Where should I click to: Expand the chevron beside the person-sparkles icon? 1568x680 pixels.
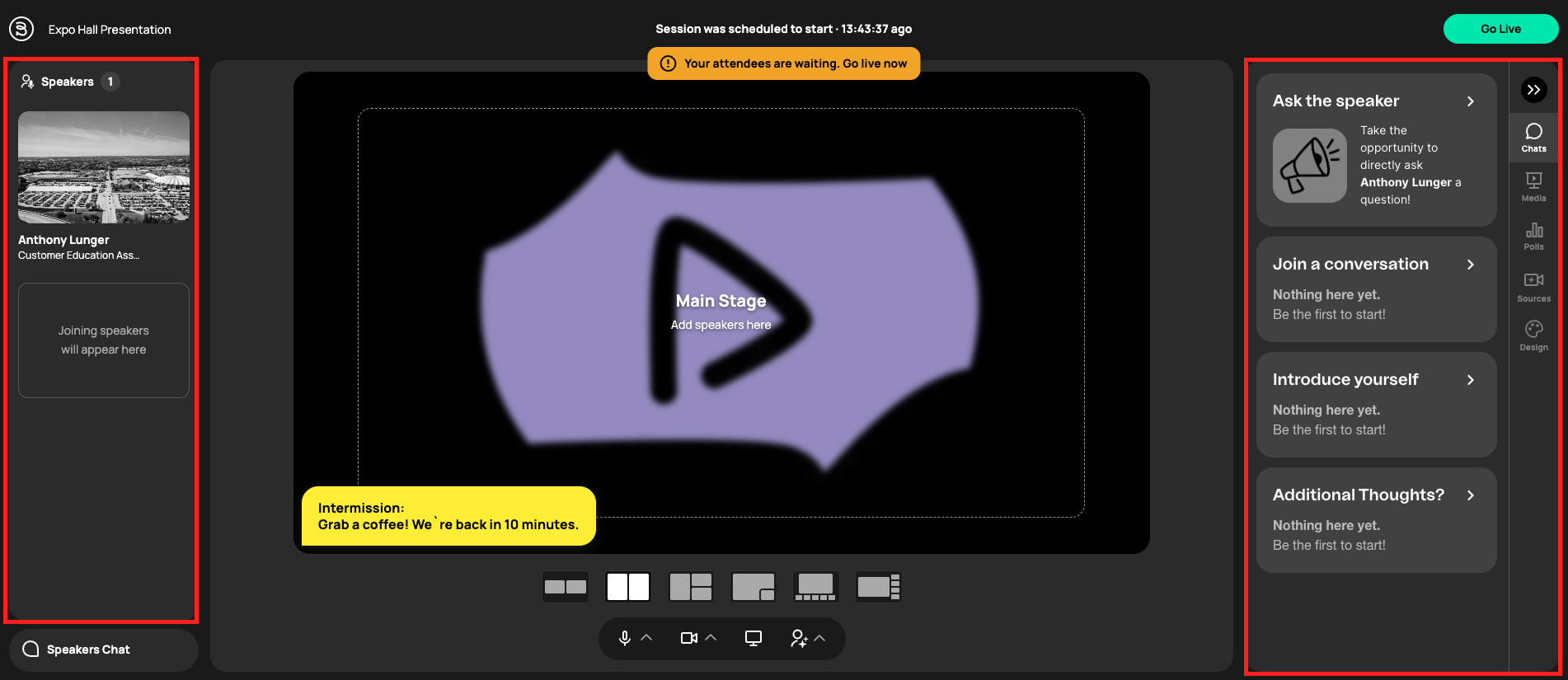click(x=820, y=638)
